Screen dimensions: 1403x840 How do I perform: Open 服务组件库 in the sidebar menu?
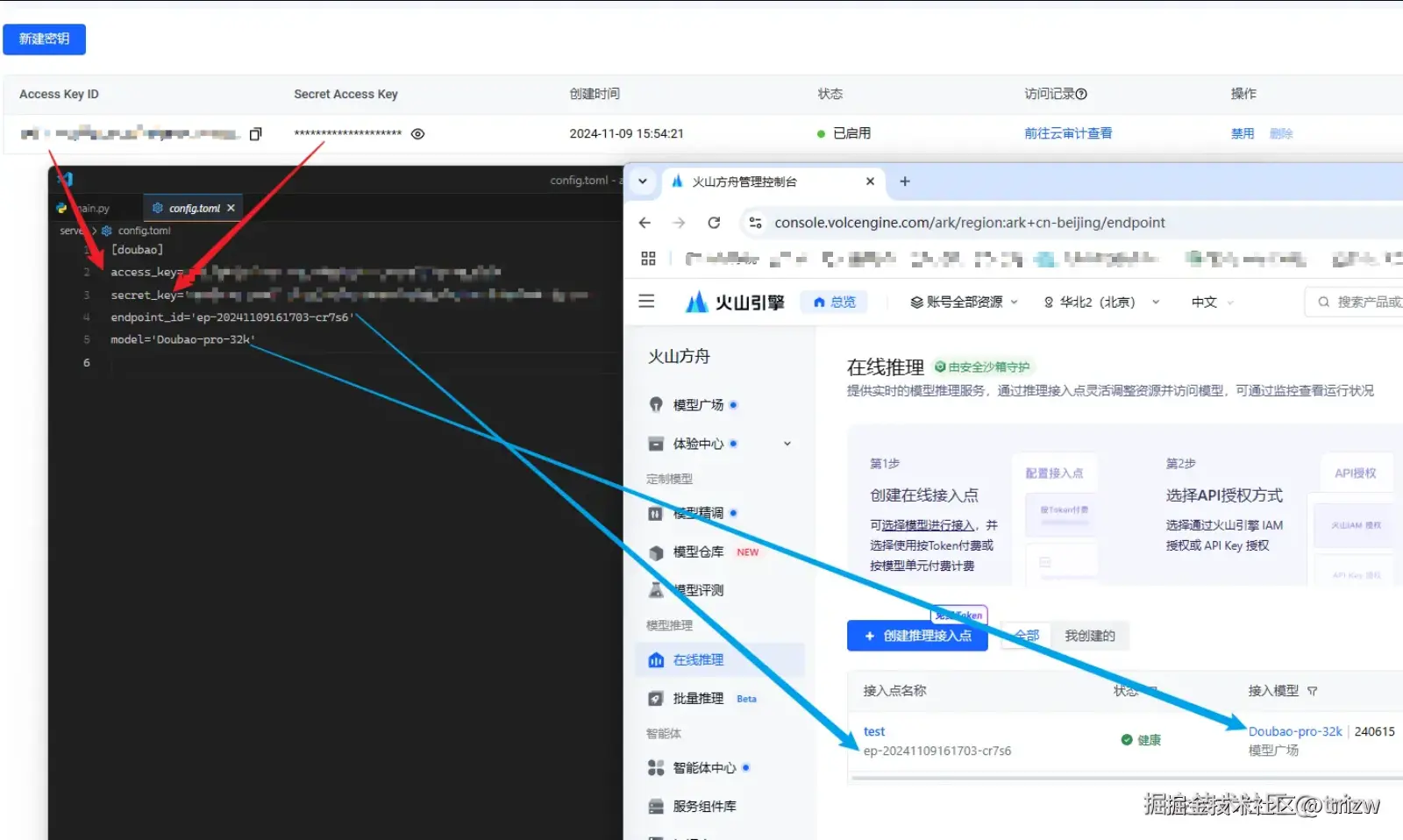pyautogui.click(x=704, y=807)
